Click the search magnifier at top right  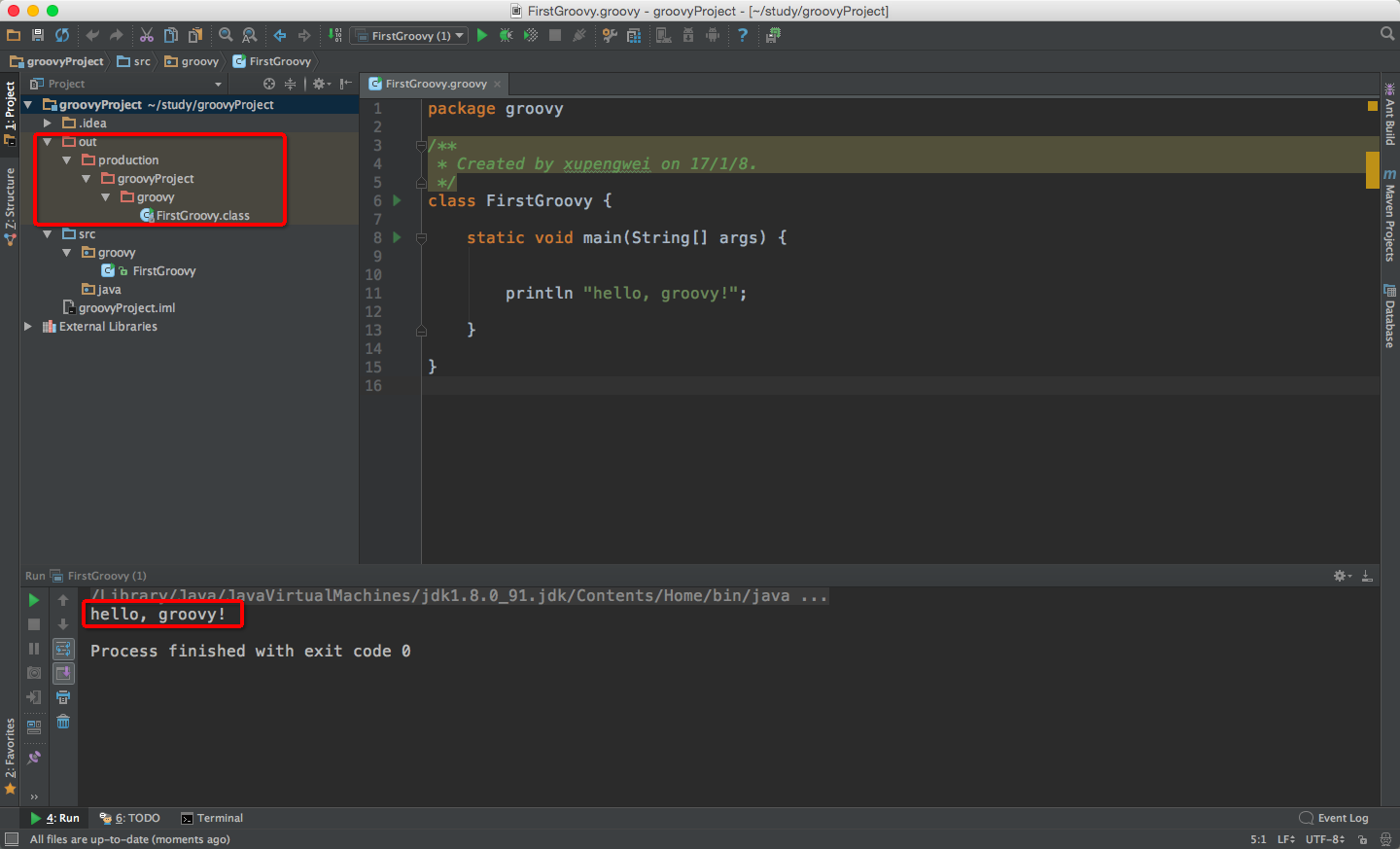pos(1387,34)
